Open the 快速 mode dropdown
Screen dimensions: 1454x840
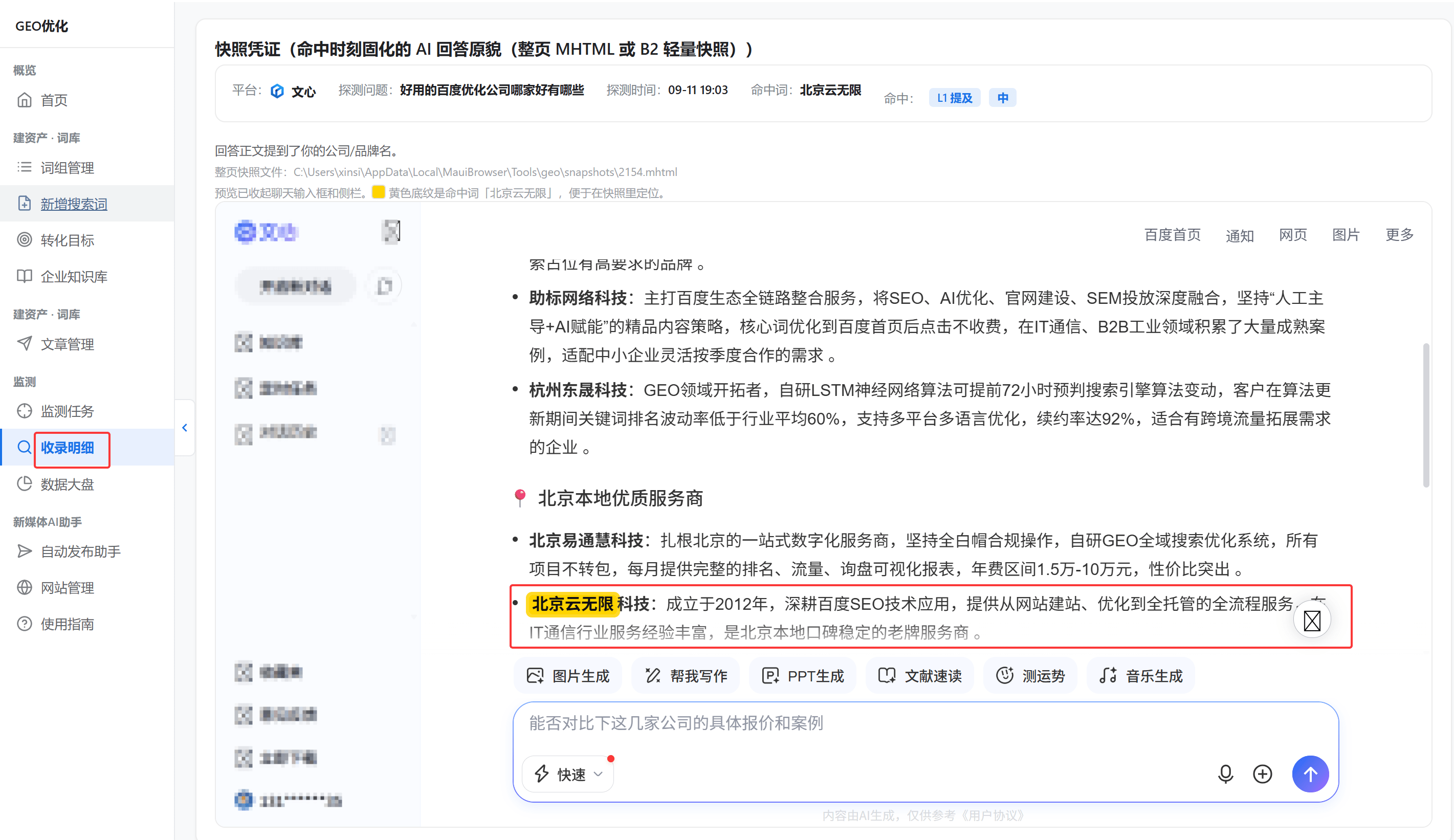click(x=568, y=774)
